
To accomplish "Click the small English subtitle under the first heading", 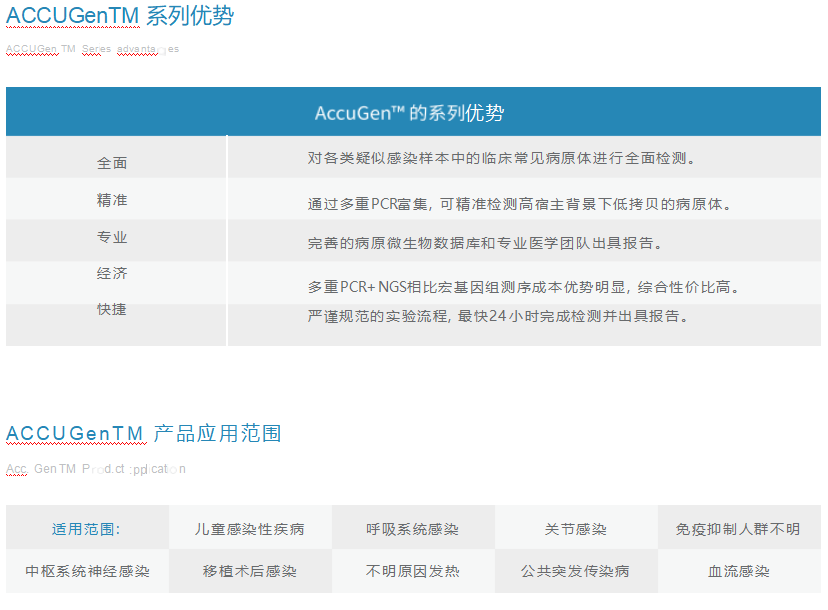I will 92,49.
